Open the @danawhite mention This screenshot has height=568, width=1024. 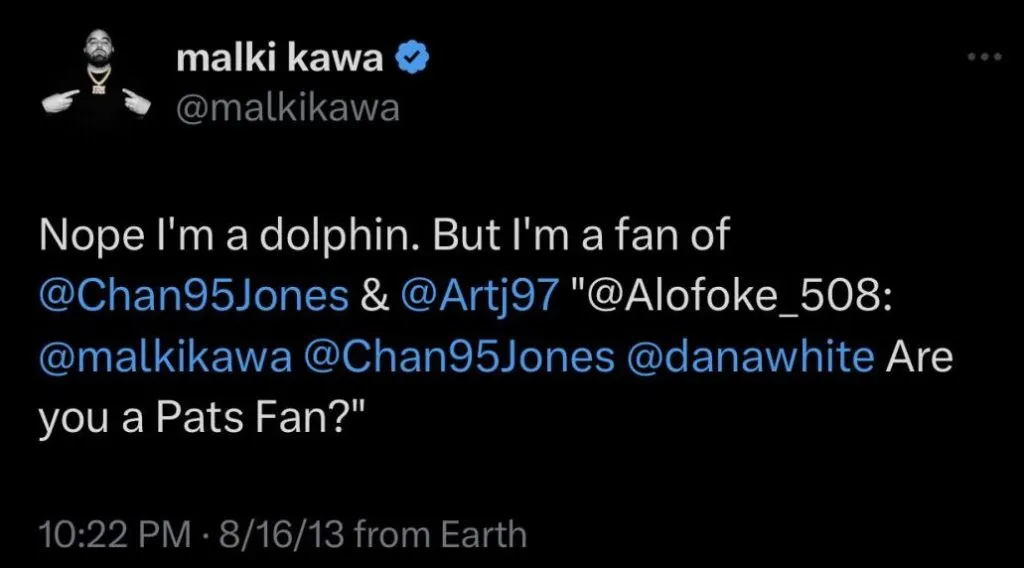coord(750,356)
